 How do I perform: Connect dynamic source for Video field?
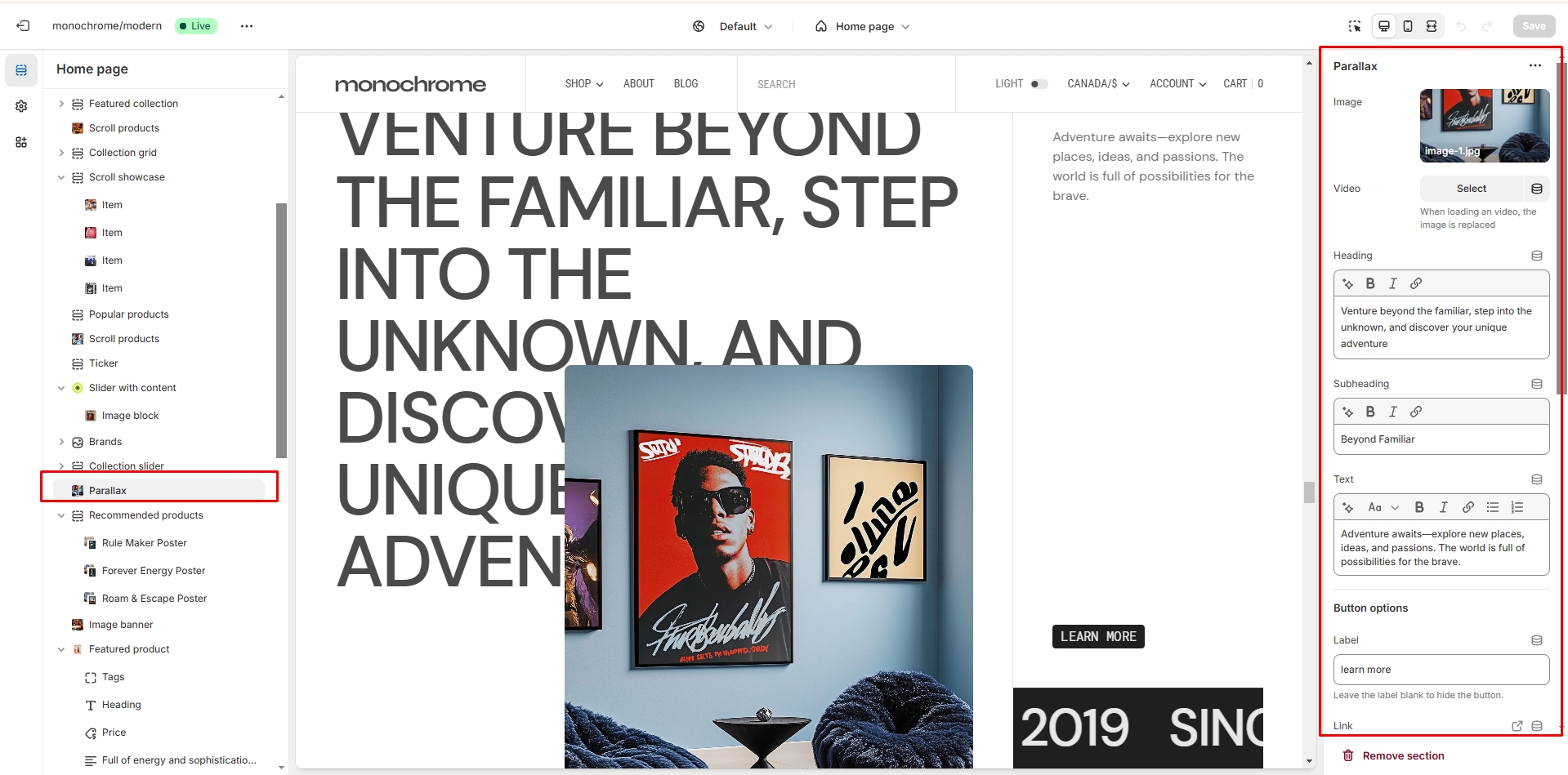point(1537,189)
